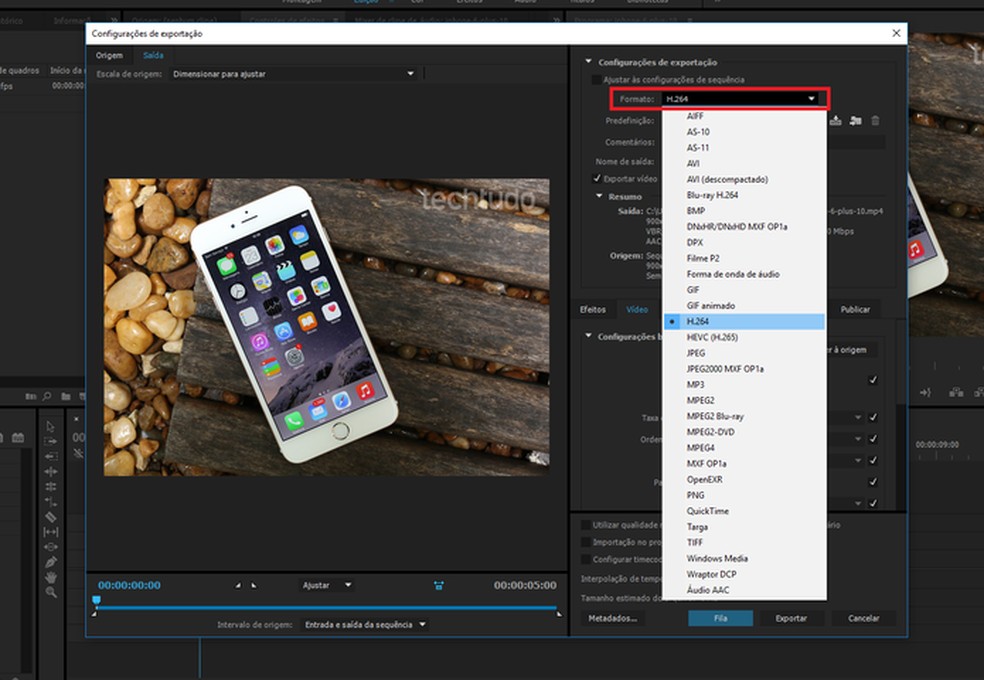Click the delete preset trash icon

875,121
